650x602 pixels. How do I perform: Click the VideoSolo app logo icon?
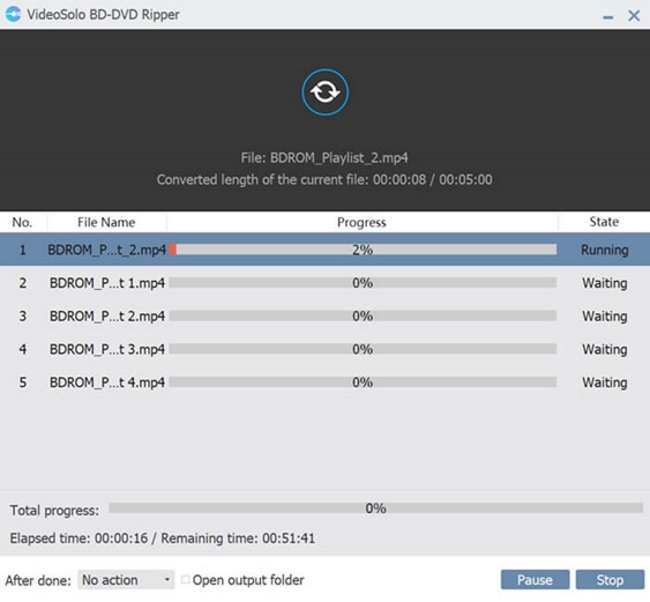[x=13, y=14]
